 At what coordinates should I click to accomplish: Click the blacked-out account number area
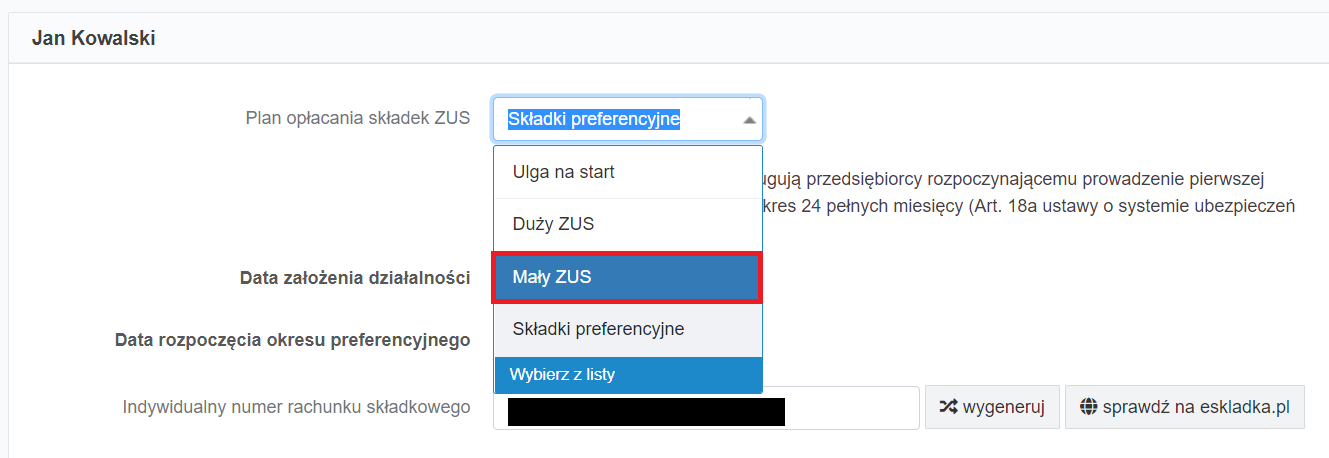tap(645, 411)
